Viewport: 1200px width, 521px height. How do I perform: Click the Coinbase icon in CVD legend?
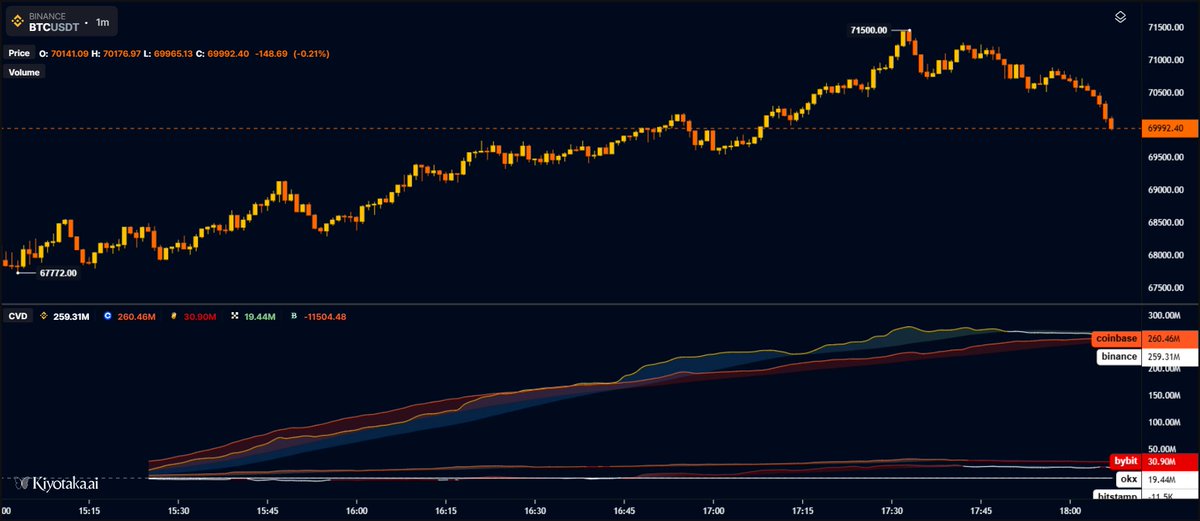107,316
